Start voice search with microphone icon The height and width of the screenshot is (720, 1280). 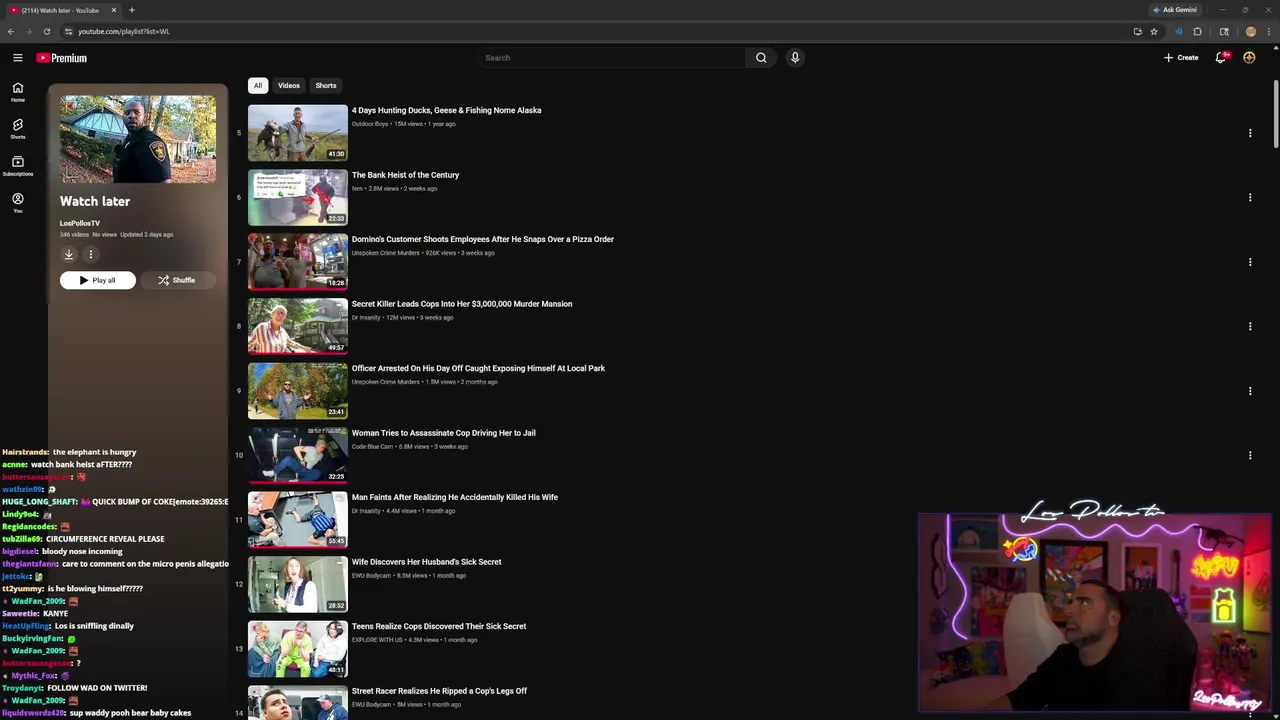click(x=795, y=58)
